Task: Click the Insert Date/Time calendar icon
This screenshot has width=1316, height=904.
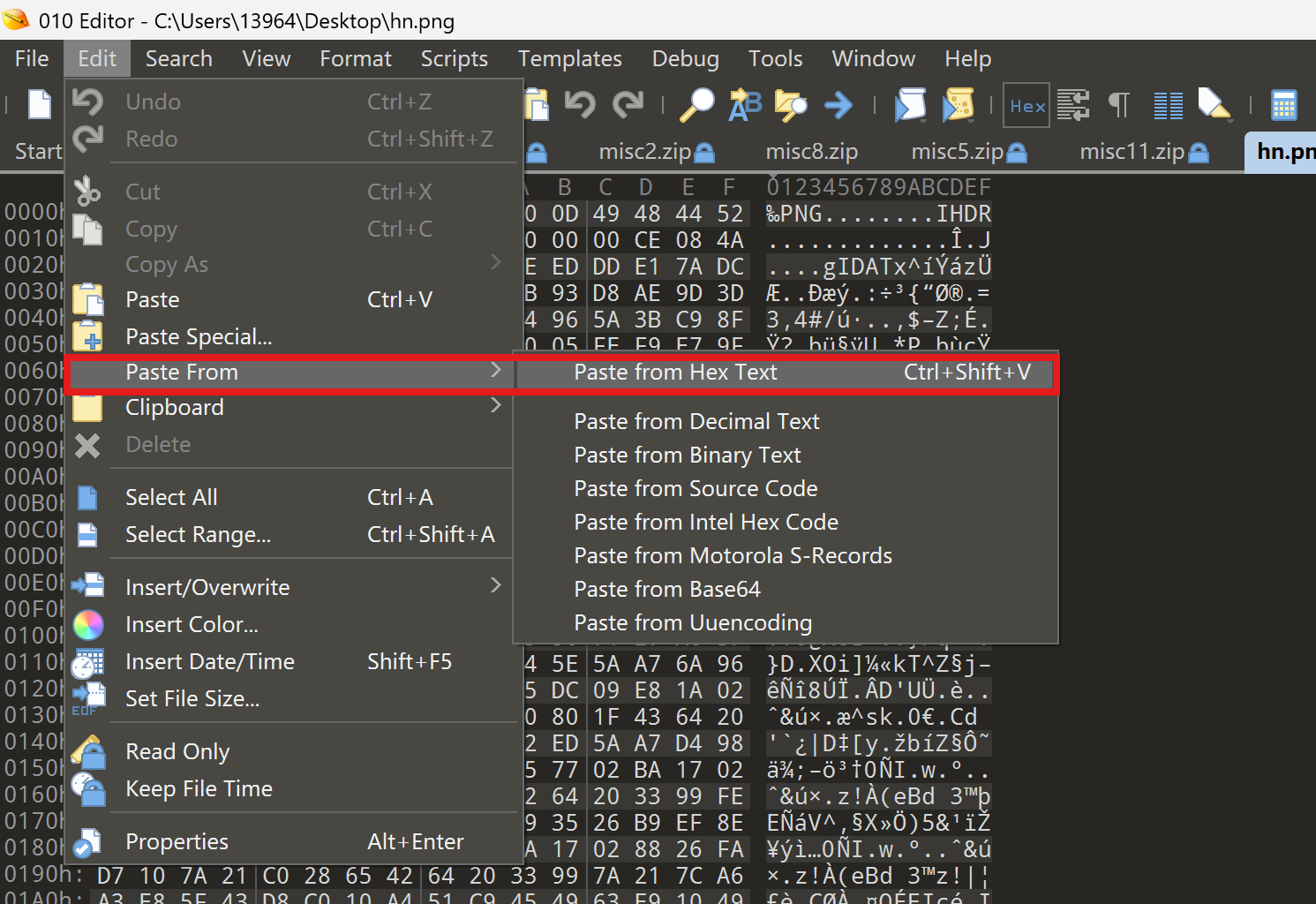Action: click(87, 661)
